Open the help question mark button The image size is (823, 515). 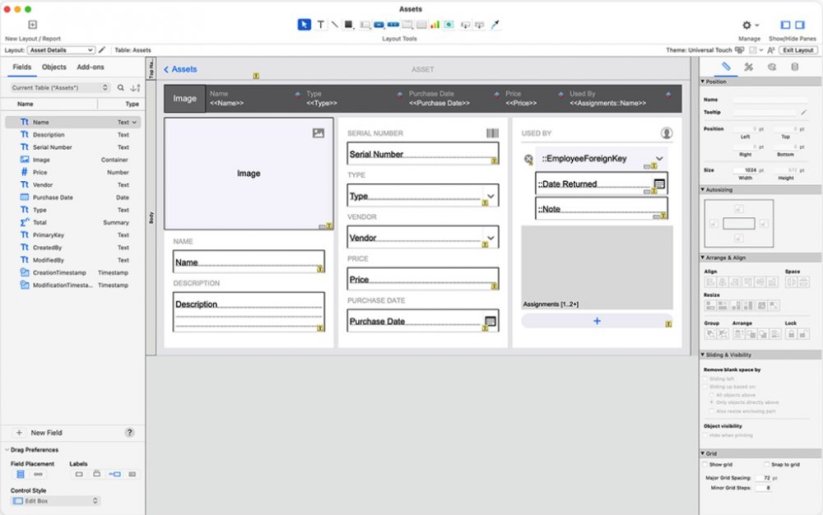point(129,433)
